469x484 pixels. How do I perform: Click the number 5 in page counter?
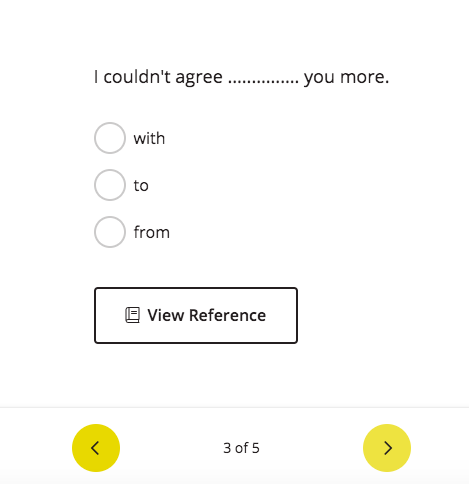(x=256, y=448)
